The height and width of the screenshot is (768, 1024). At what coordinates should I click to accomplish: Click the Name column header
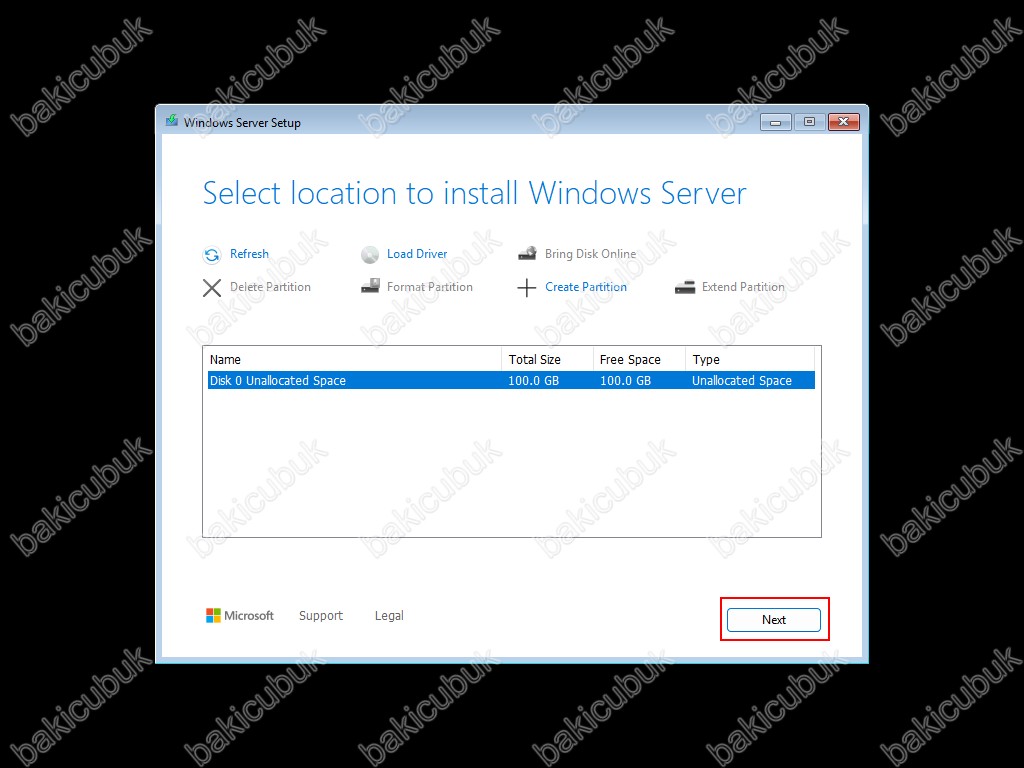(x=353, y=359)
